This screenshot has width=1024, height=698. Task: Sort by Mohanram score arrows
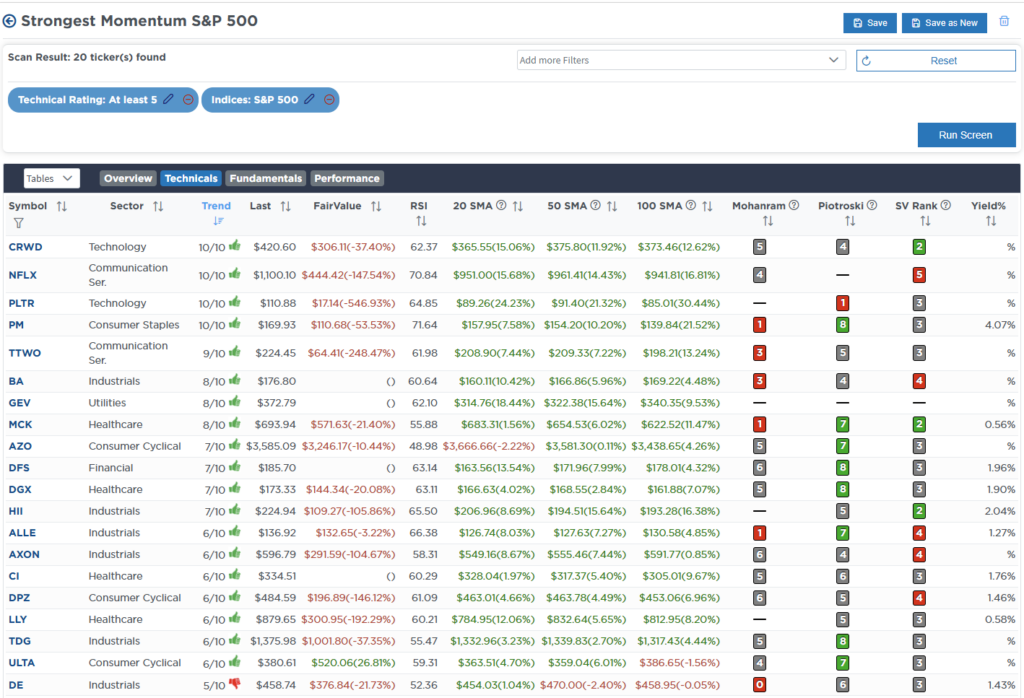767,221
